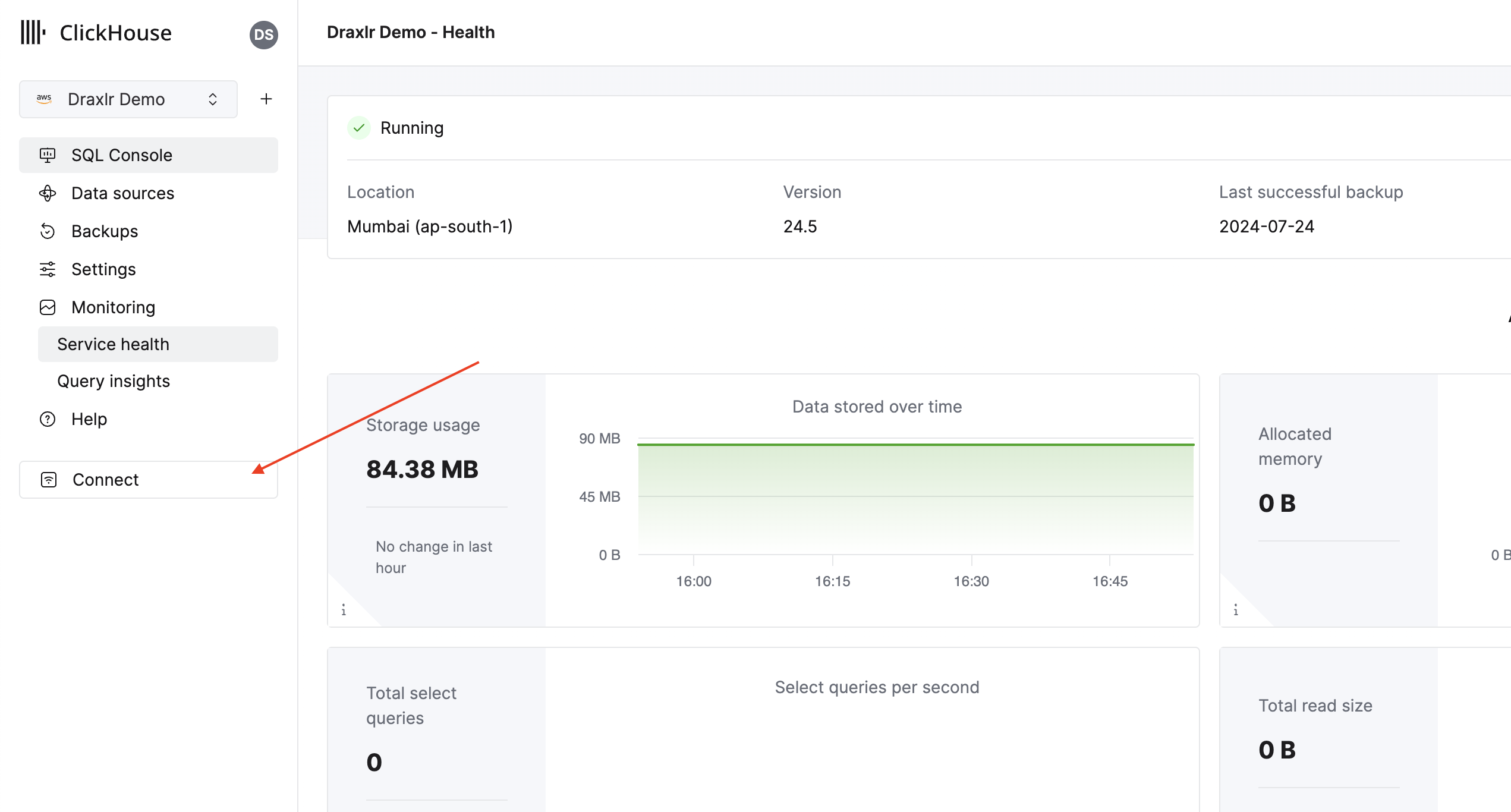Click the Total read size heading
The height and width of the screenshot is (812, 1511).
click(x=1315, y=706)
